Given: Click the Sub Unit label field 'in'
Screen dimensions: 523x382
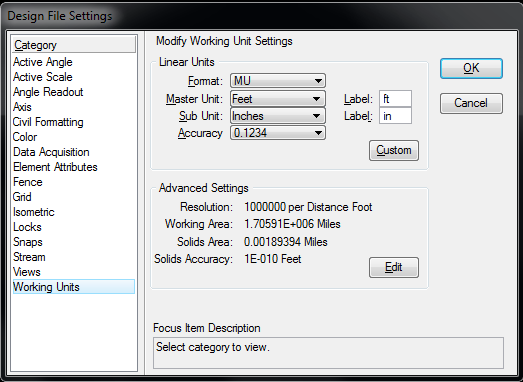Looking at the screenshot, I should (x=395, y=116).
